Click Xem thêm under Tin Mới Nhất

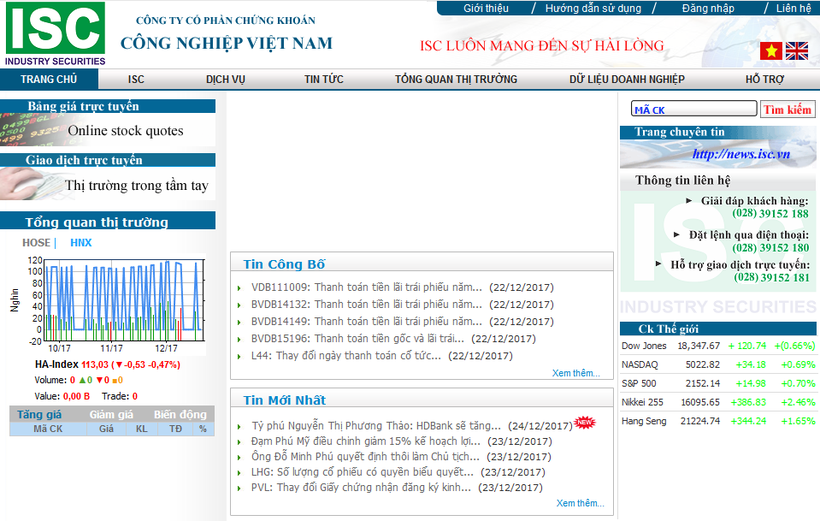point(580,503)
